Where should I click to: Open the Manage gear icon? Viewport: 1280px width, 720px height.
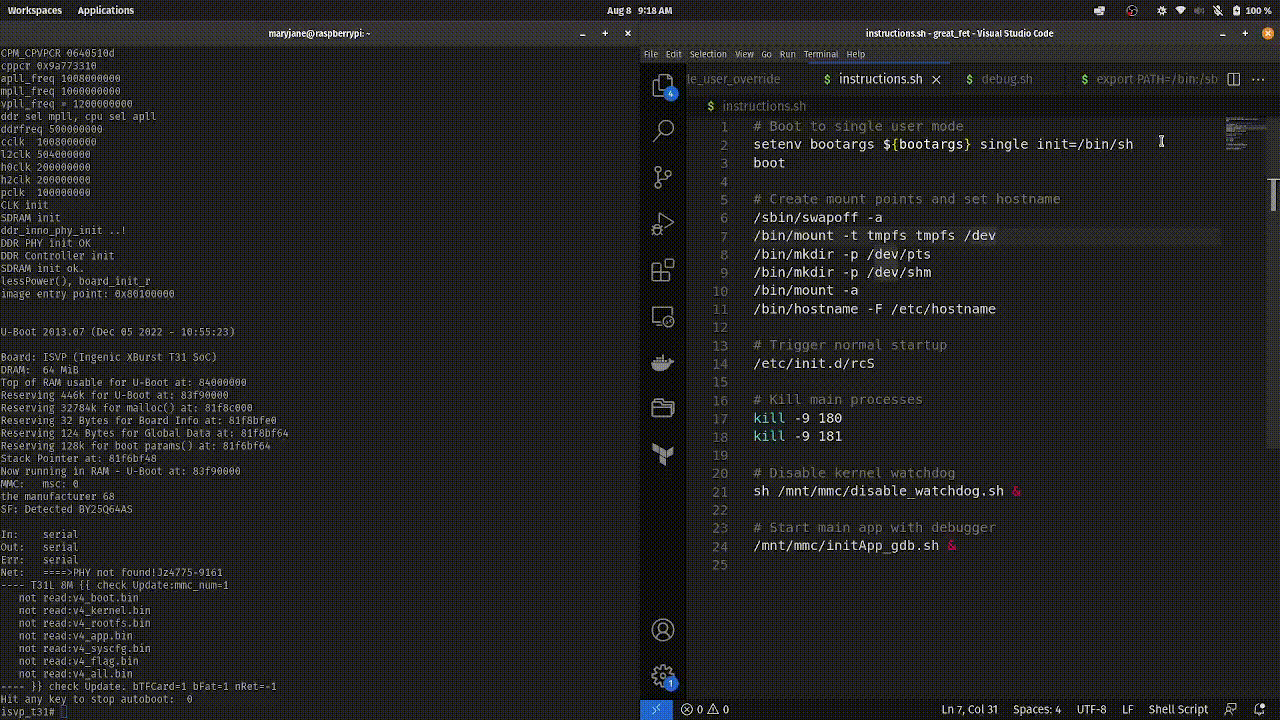663,677
